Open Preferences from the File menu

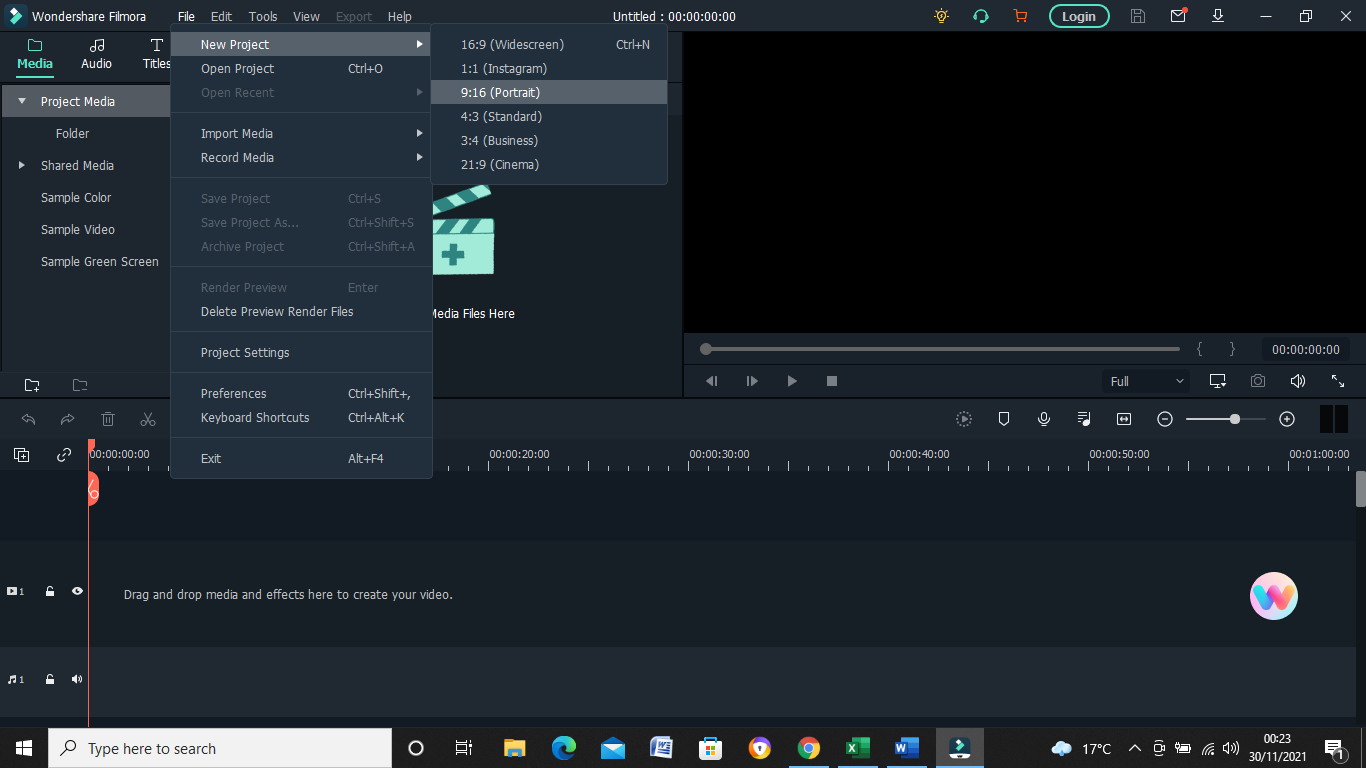coord(301,393)
